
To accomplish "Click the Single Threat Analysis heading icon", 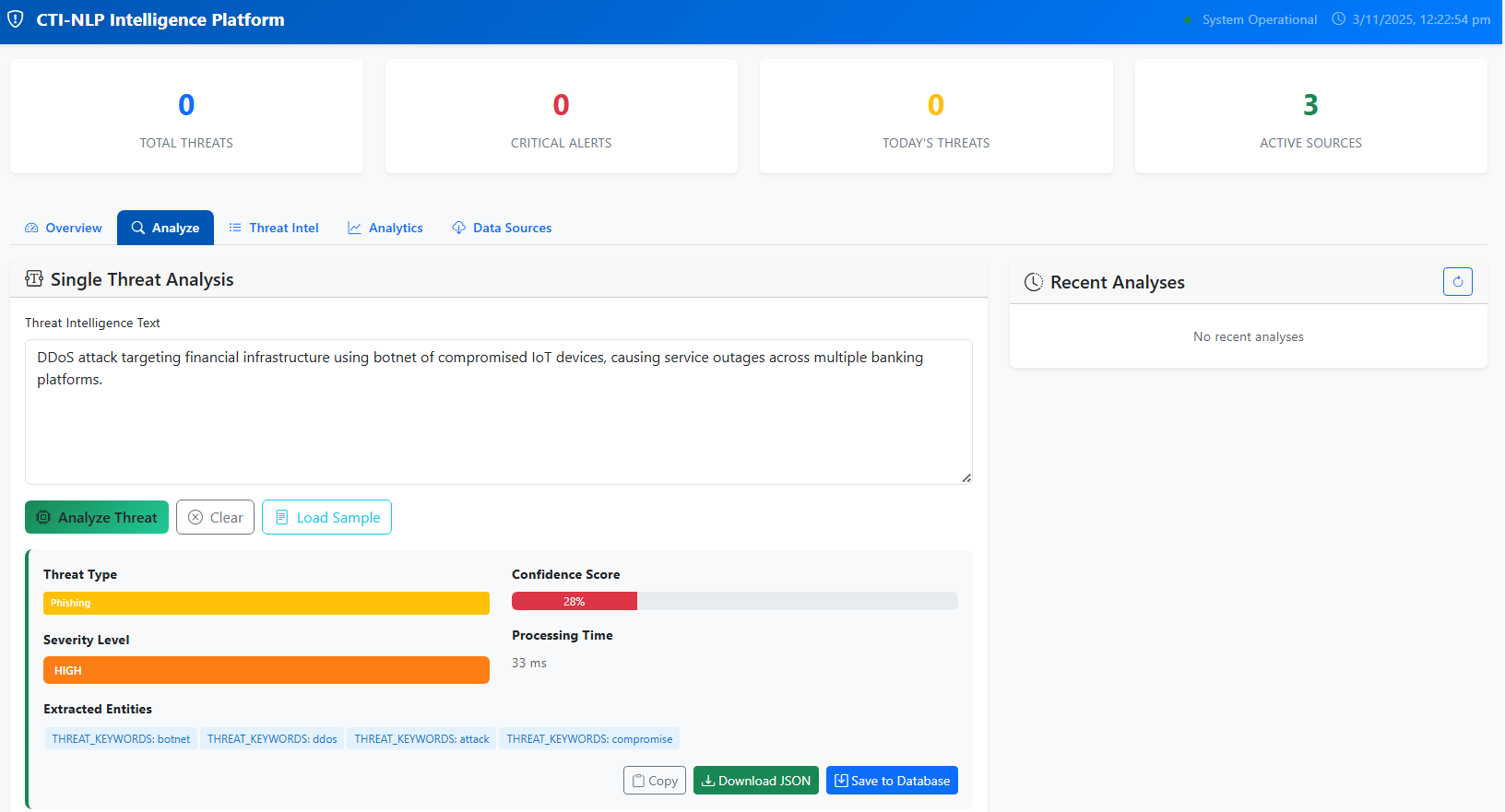I will pyautogui.click(x=34, y=279).
